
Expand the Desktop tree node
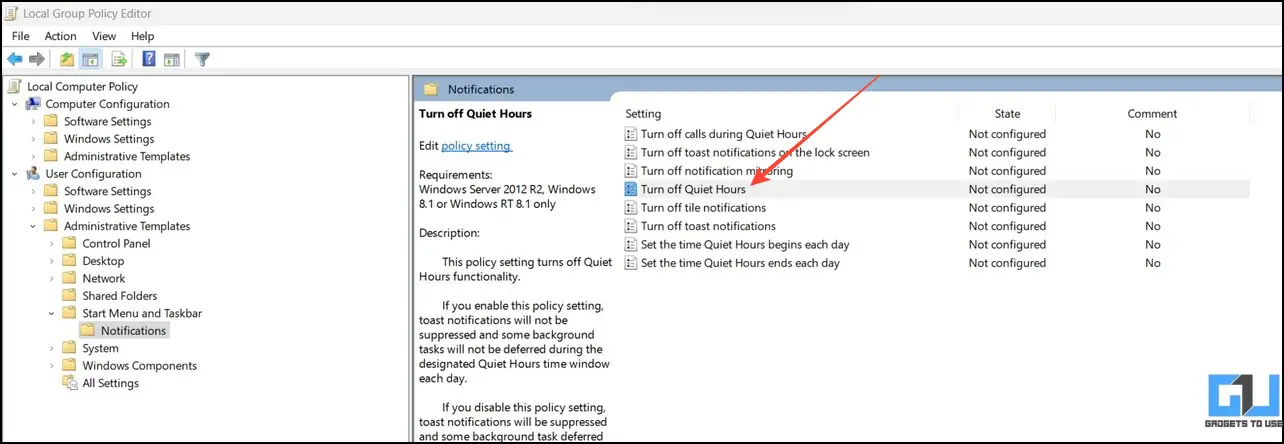pyautogui.click(x=51, y=261)
